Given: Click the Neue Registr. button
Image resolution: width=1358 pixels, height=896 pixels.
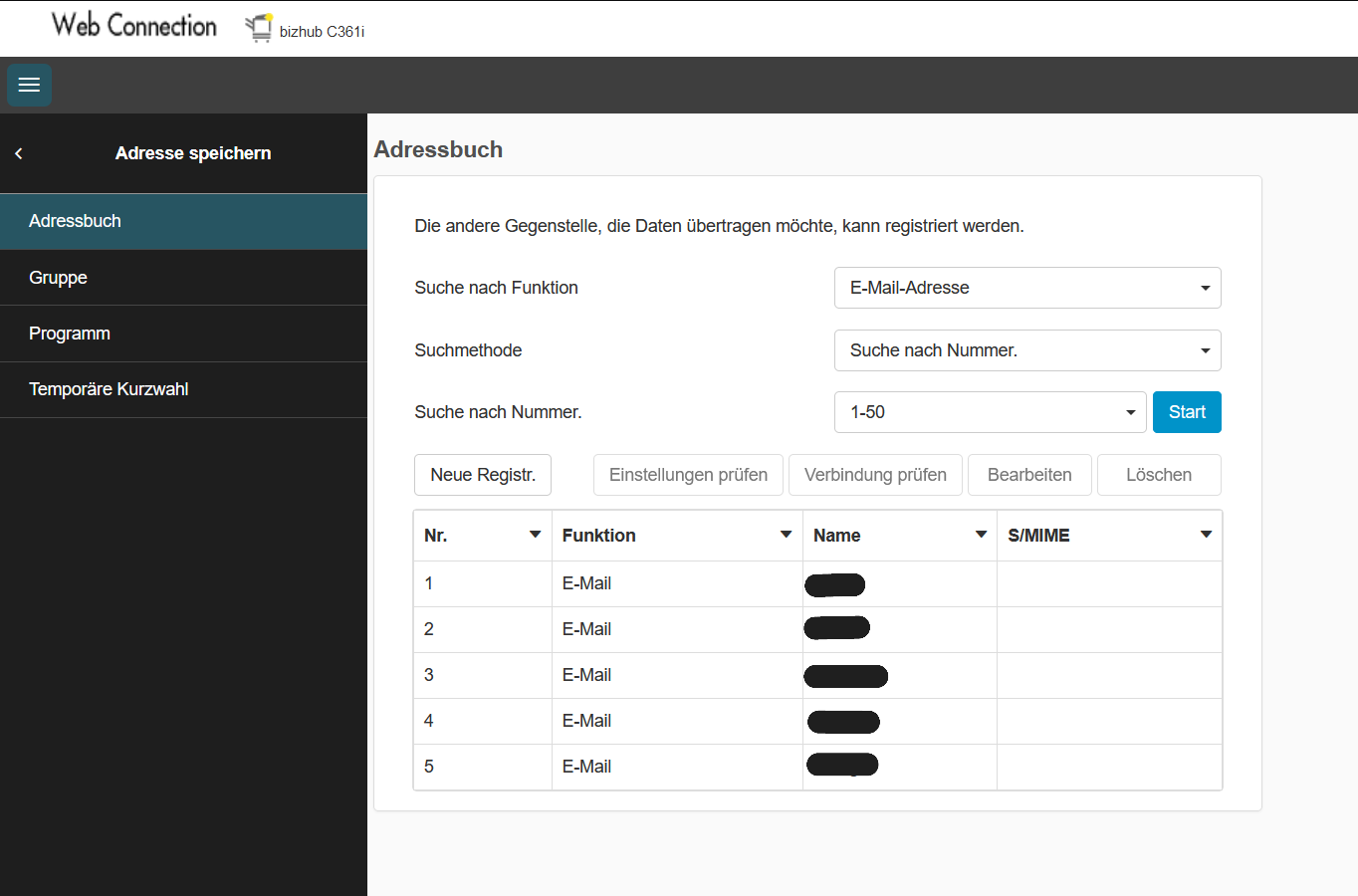Looking at the screenshot, I should (x=483, y=475).
